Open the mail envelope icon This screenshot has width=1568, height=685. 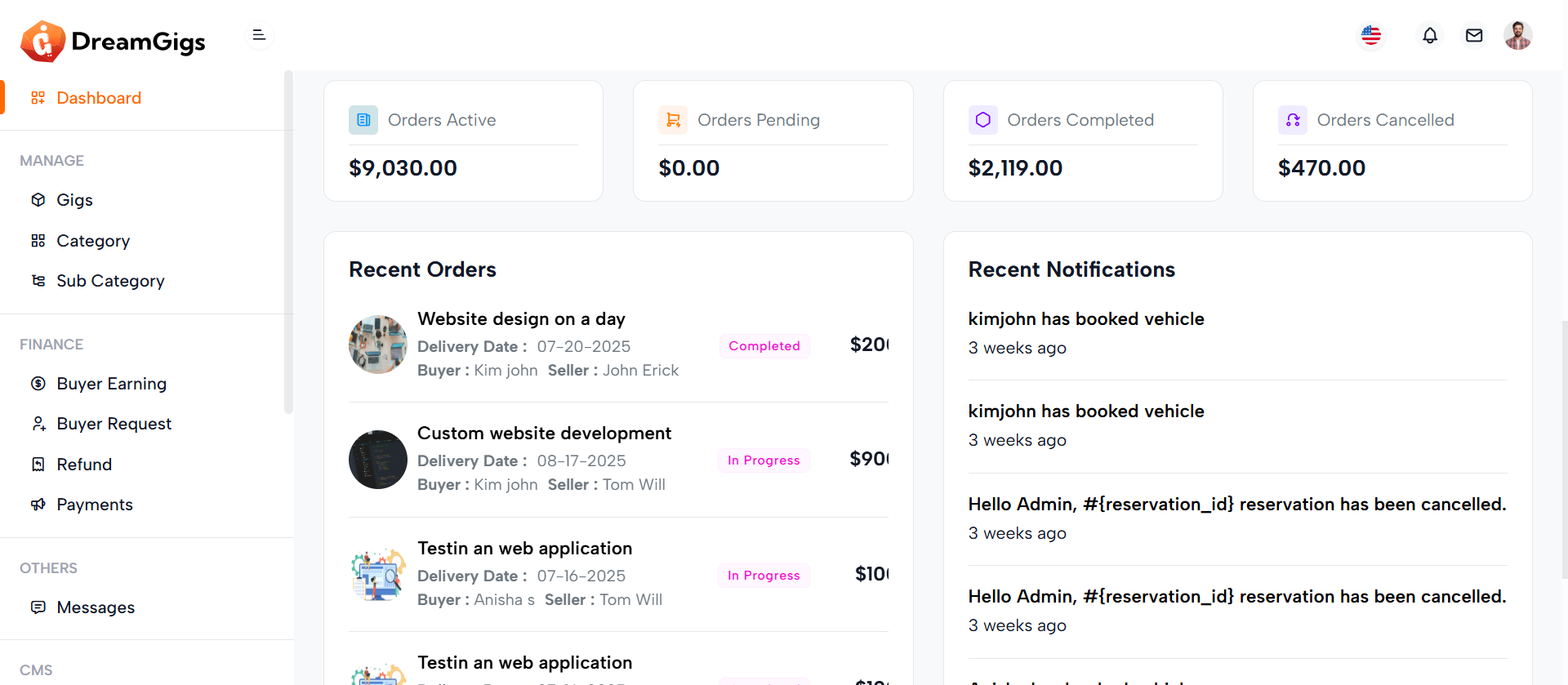coord(1474,36)
